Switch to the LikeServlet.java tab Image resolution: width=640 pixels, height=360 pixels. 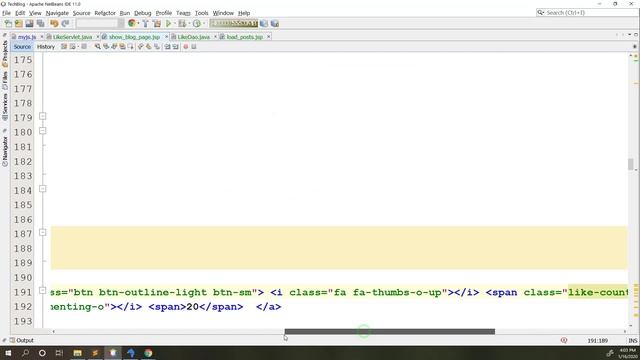tap(72, 37)
